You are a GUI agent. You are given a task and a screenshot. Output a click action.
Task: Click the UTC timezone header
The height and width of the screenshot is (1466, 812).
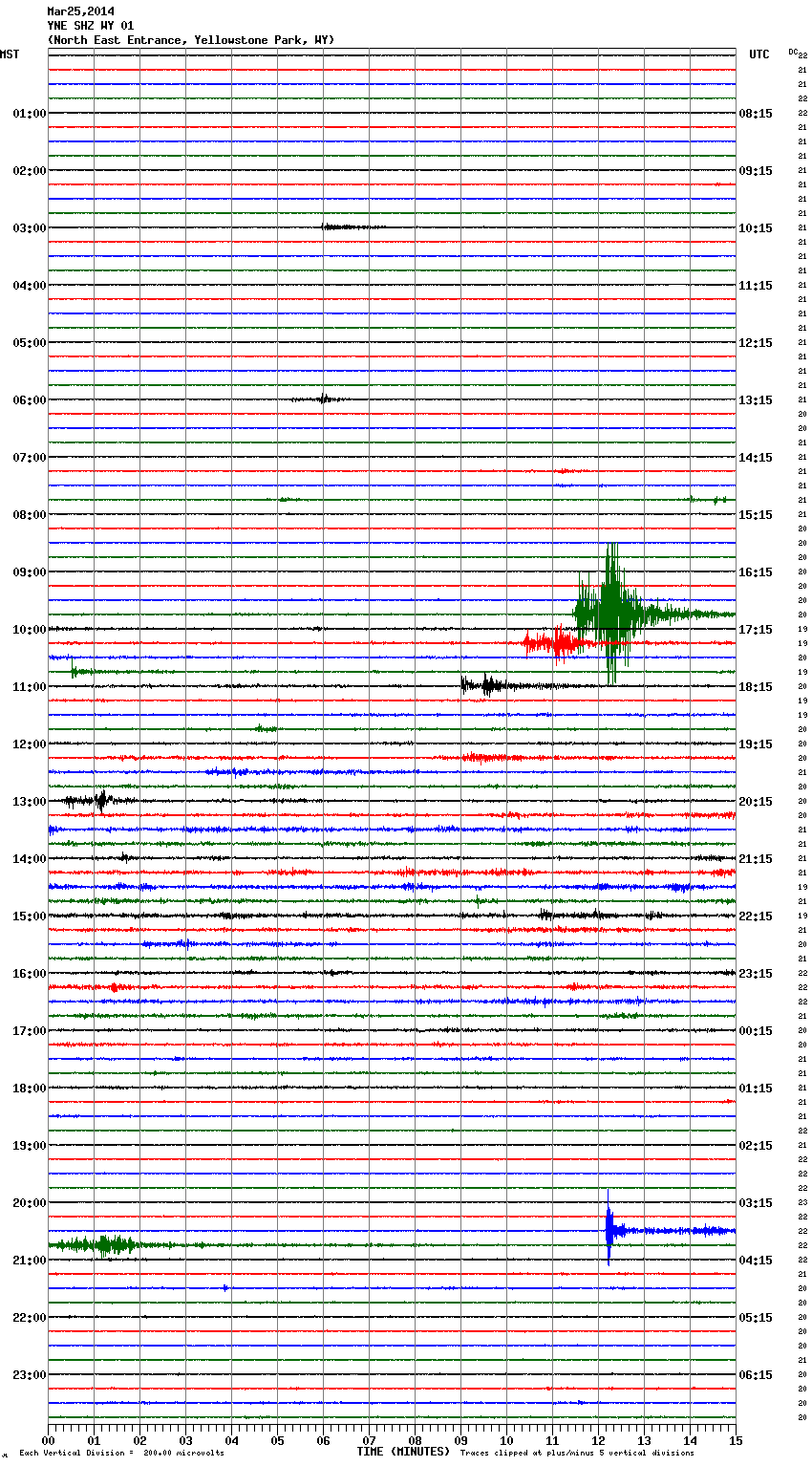click(759, 54)
